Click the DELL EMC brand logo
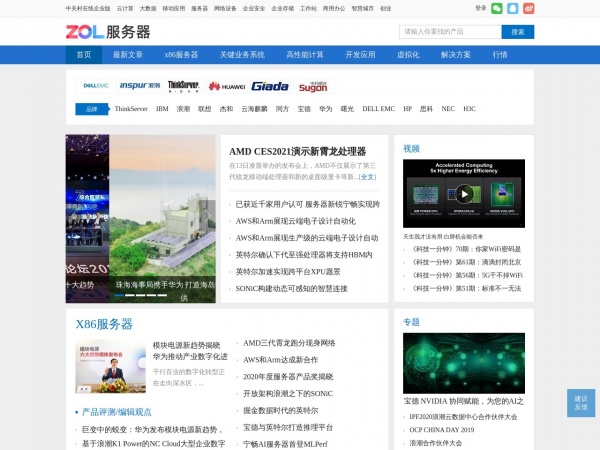 click(96, 86)
